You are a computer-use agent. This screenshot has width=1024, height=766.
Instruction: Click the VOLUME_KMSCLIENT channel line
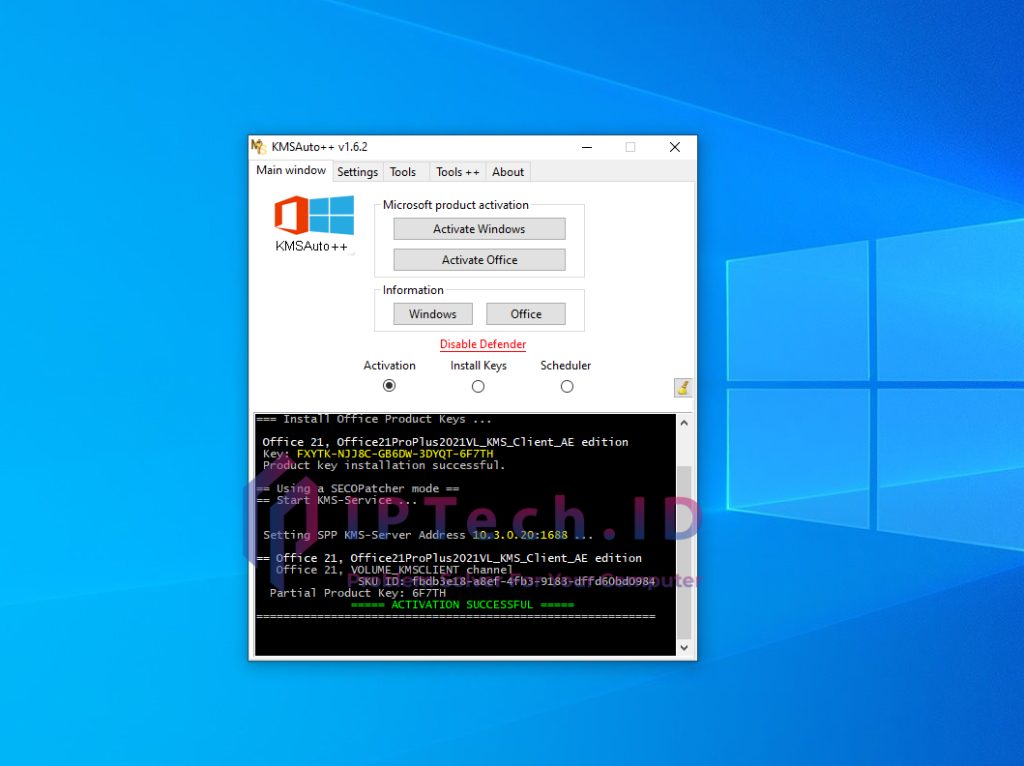tap(394, 569)
